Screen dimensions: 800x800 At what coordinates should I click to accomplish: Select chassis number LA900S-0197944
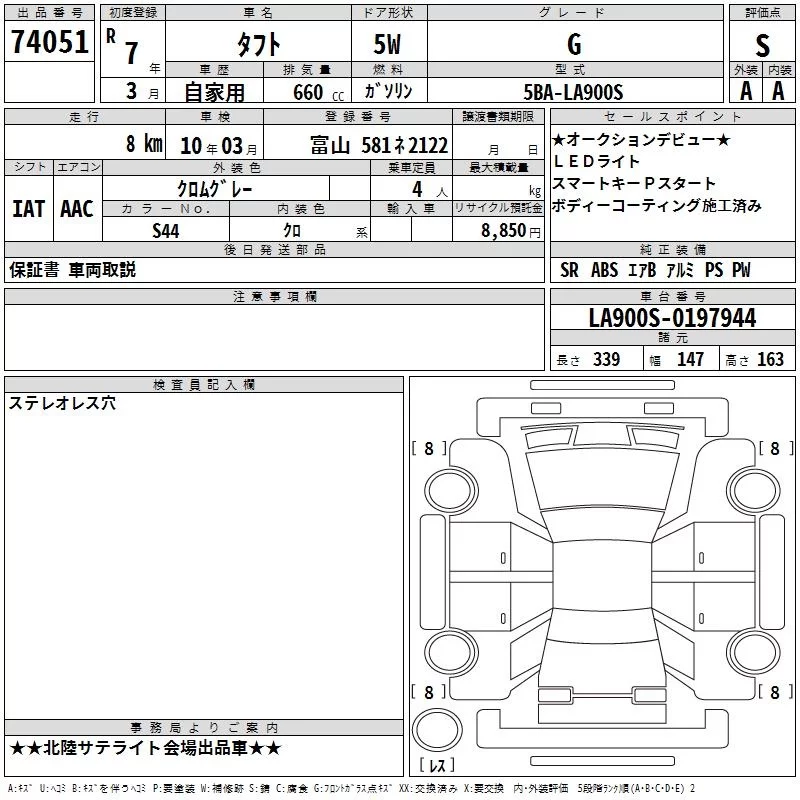672,319
